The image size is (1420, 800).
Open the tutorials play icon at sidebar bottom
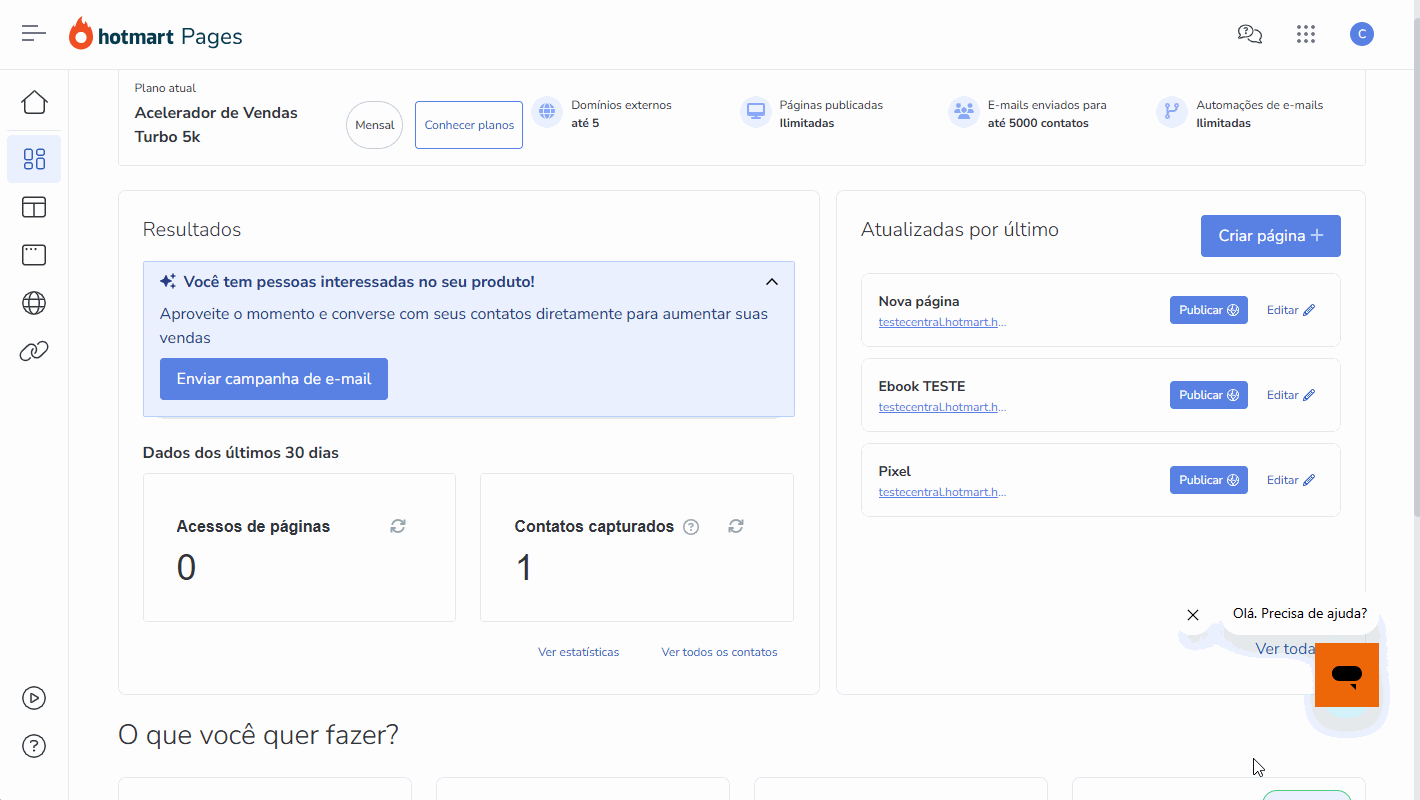click(33, 698)
